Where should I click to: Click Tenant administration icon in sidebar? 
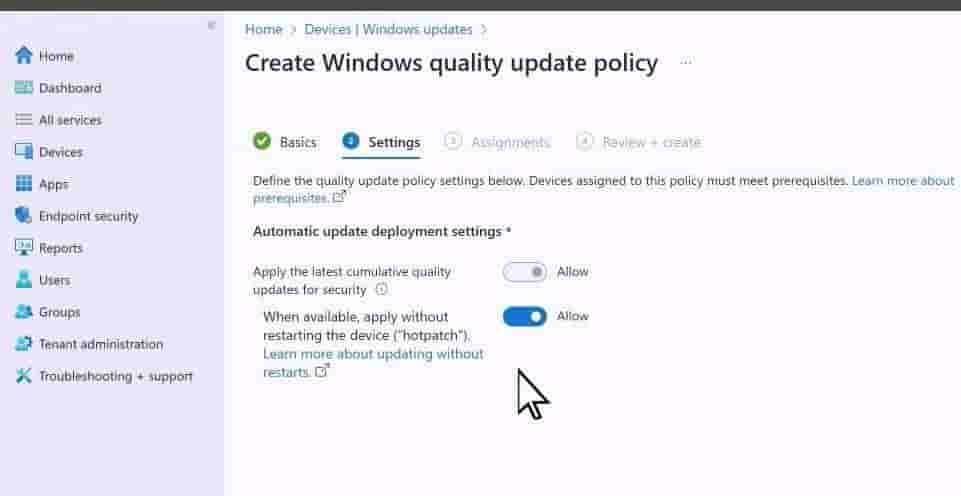tap(23, 343)
